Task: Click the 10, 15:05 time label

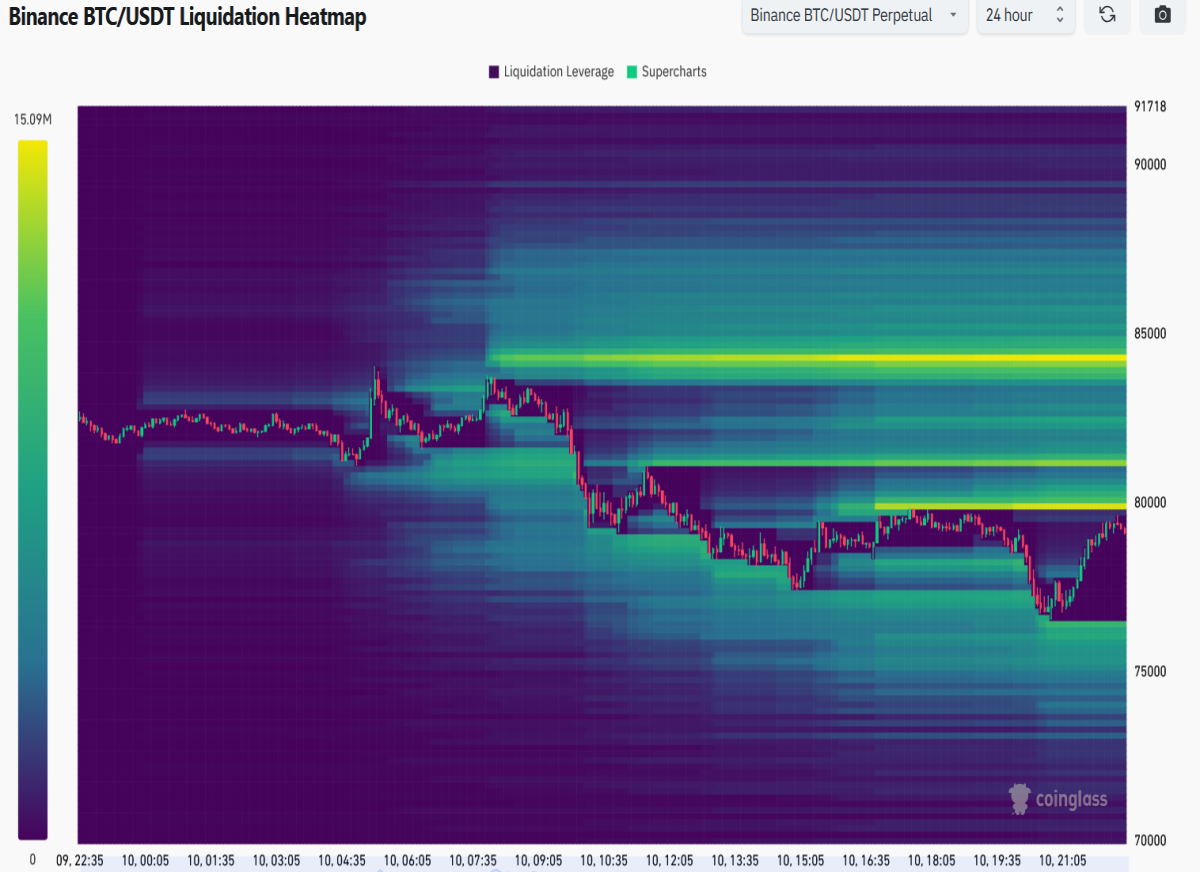Action: click(x=801, y=860)
